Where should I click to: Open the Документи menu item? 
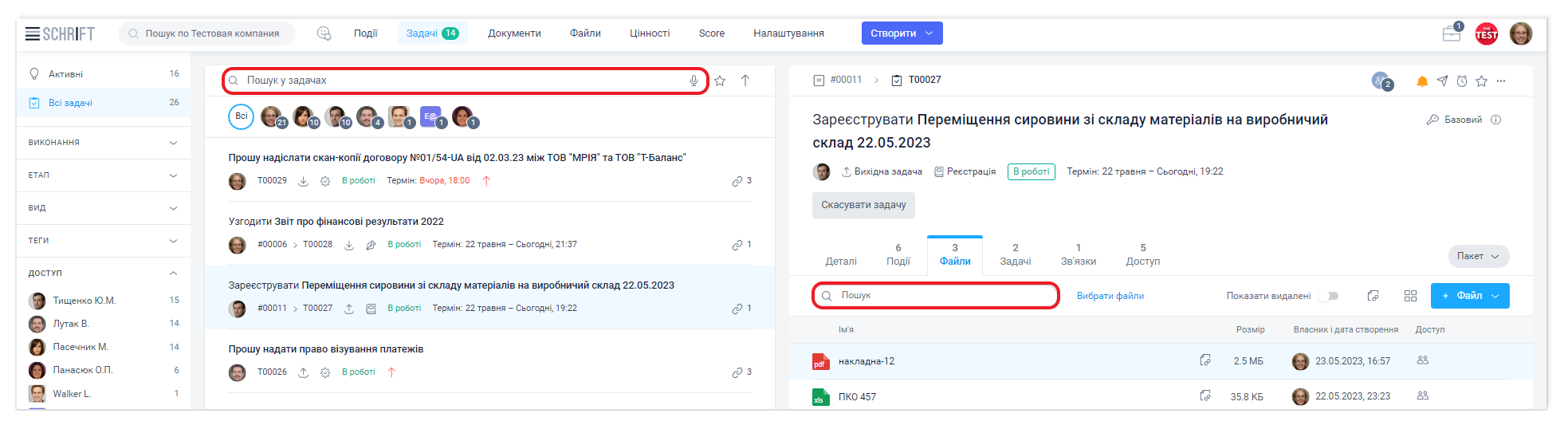pyautogui.click(x=514, y=33)
